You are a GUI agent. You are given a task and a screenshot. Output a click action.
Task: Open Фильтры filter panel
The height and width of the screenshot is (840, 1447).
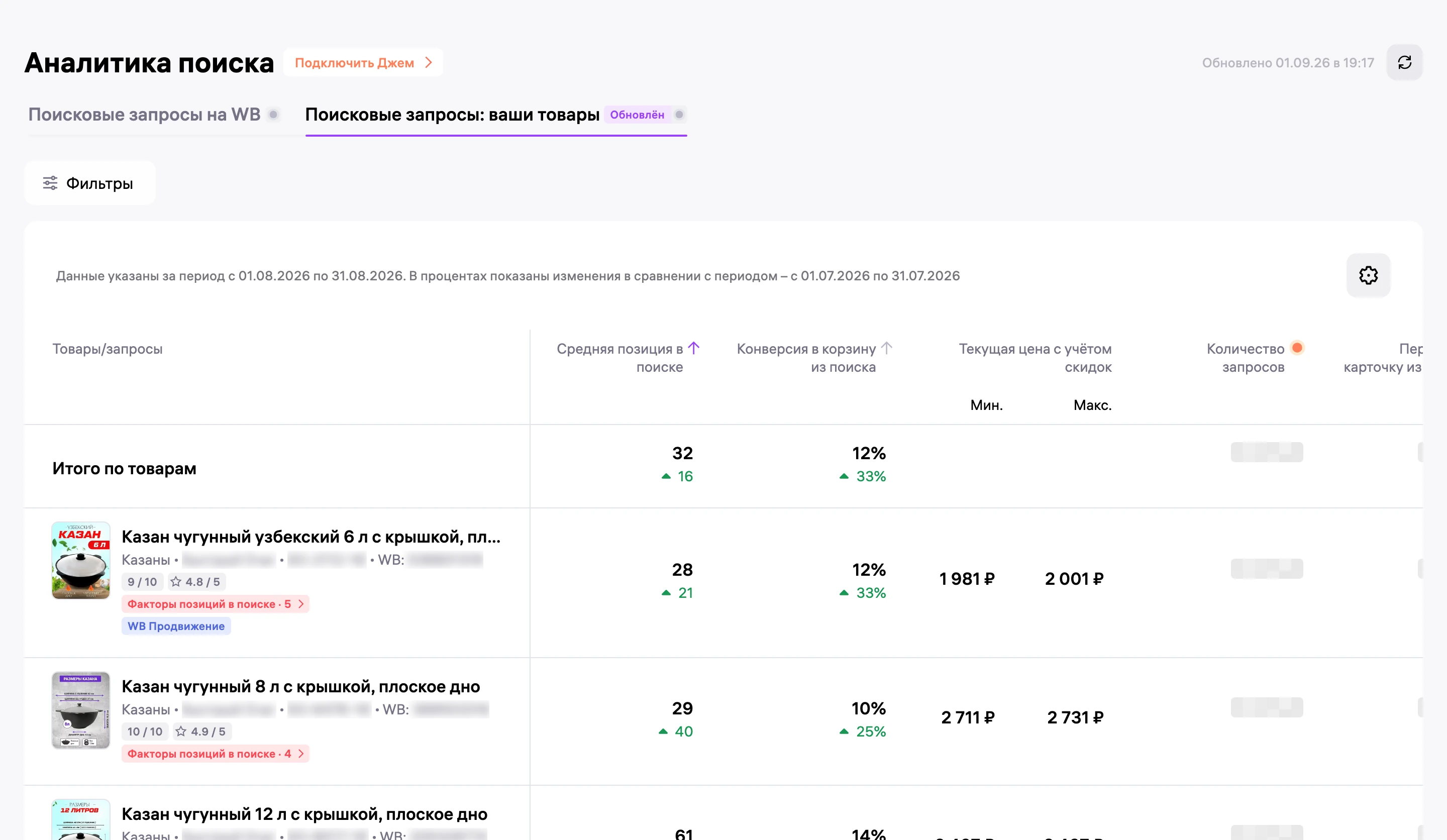tap(89, 183)
